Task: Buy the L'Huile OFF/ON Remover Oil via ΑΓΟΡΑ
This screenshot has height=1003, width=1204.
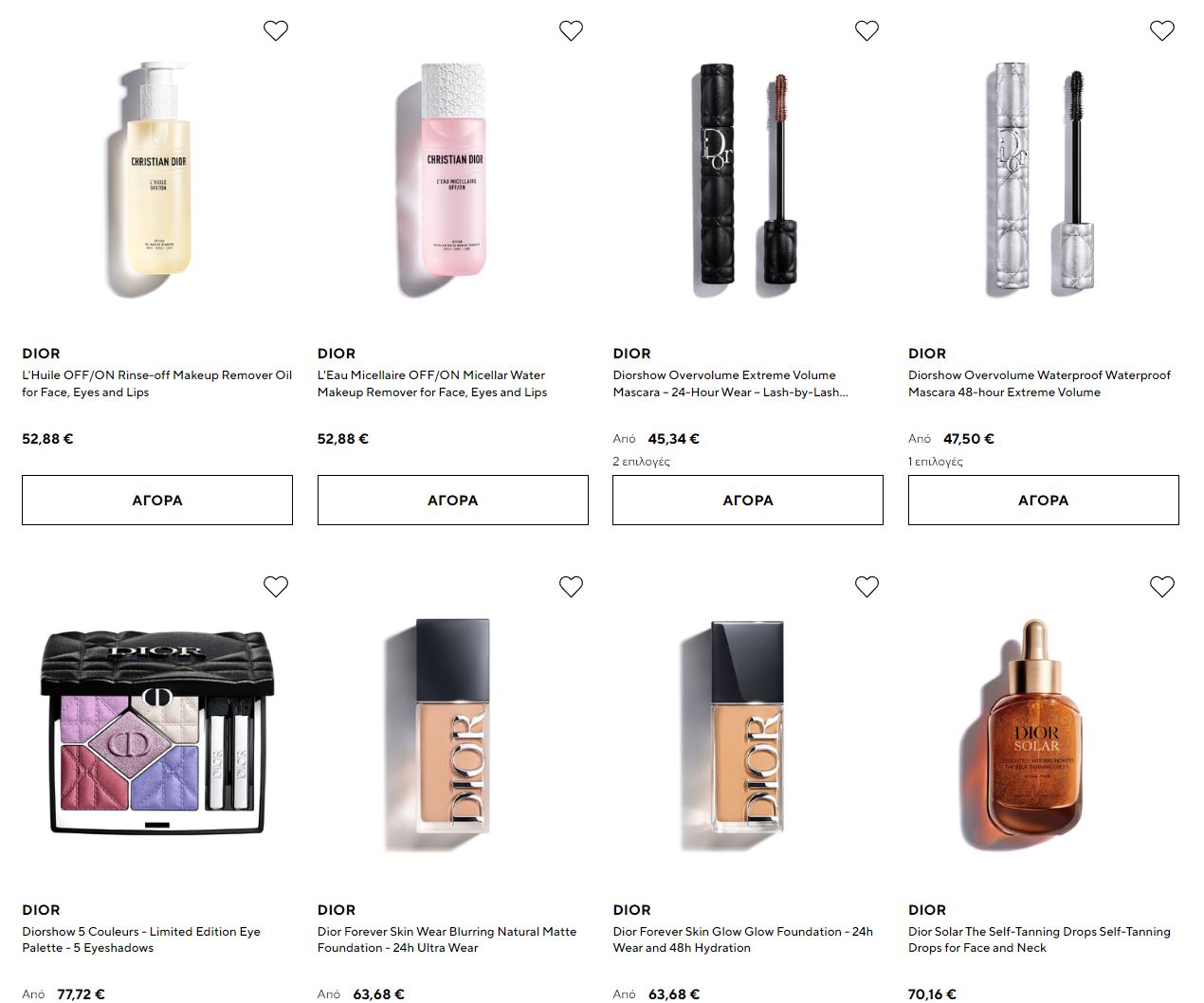Action: (157, 500)
